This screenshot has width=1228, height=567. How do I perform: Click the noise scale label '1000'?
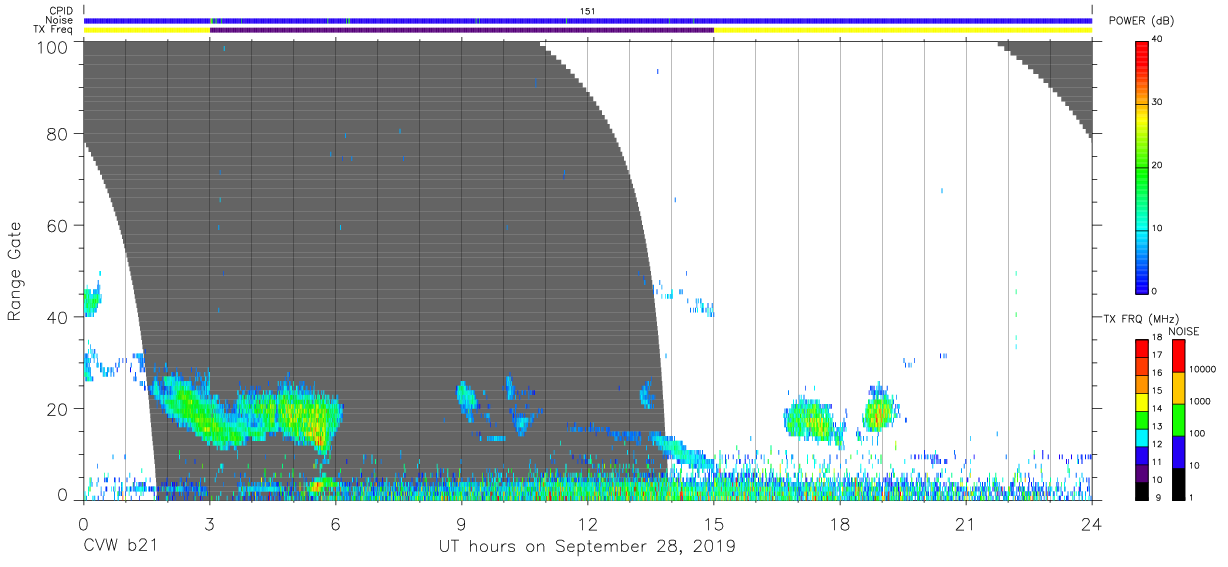pos(1198,401)
